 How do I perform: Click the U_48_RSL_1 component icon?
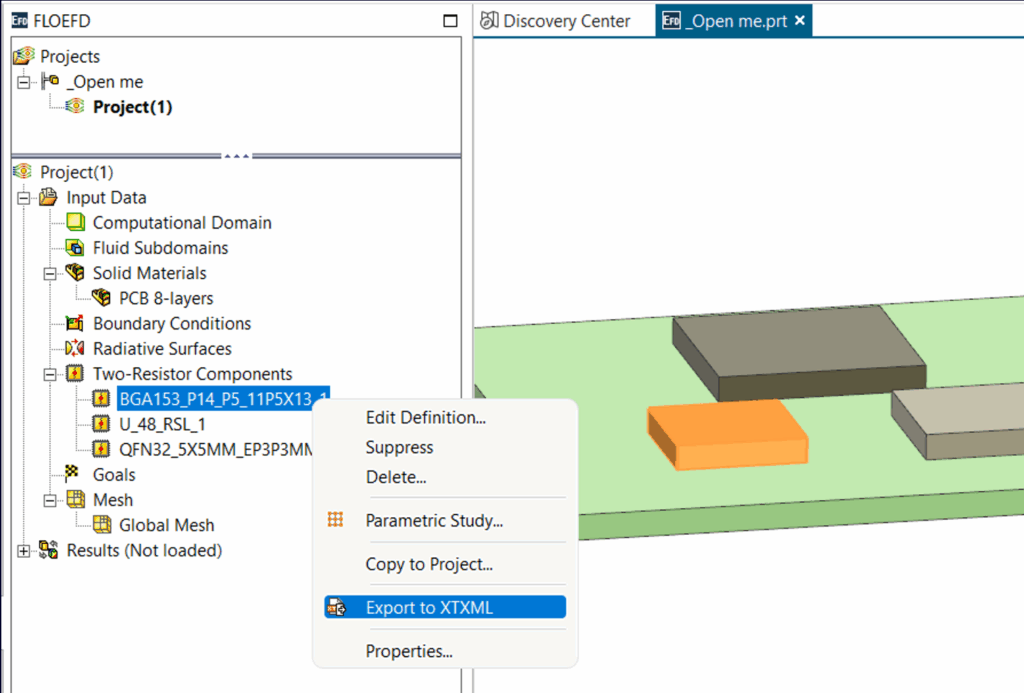pyautogui.click(x=101, y=424)
